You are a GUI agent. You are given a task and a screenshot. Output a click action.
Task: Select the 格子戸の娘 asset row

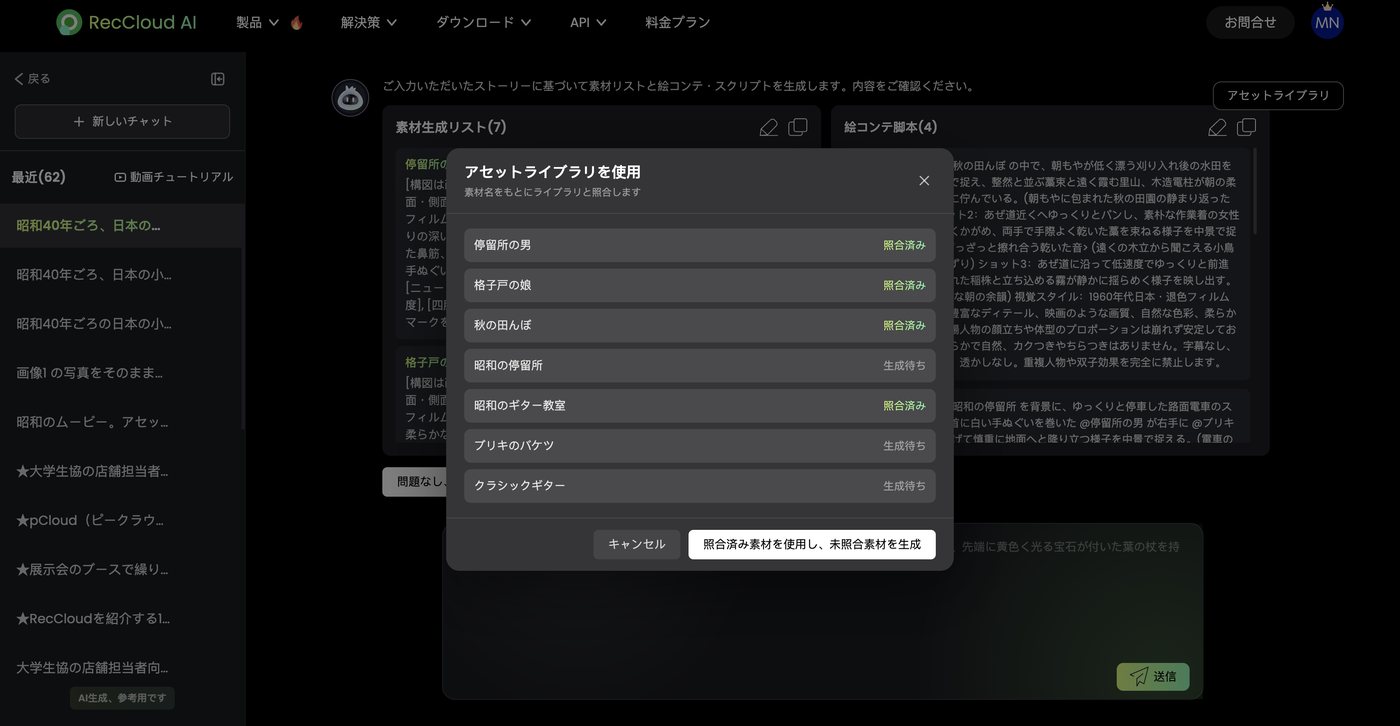click(x=700, y=285)
